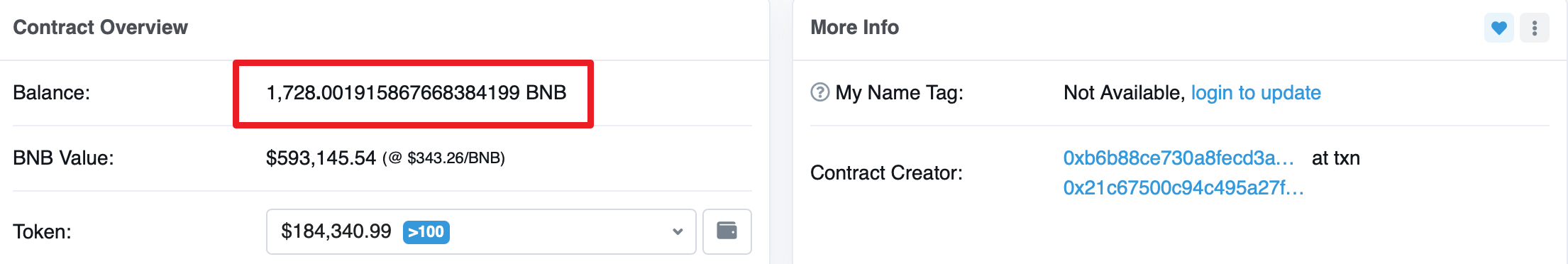Click the Contract Creator label

(886, 172)
